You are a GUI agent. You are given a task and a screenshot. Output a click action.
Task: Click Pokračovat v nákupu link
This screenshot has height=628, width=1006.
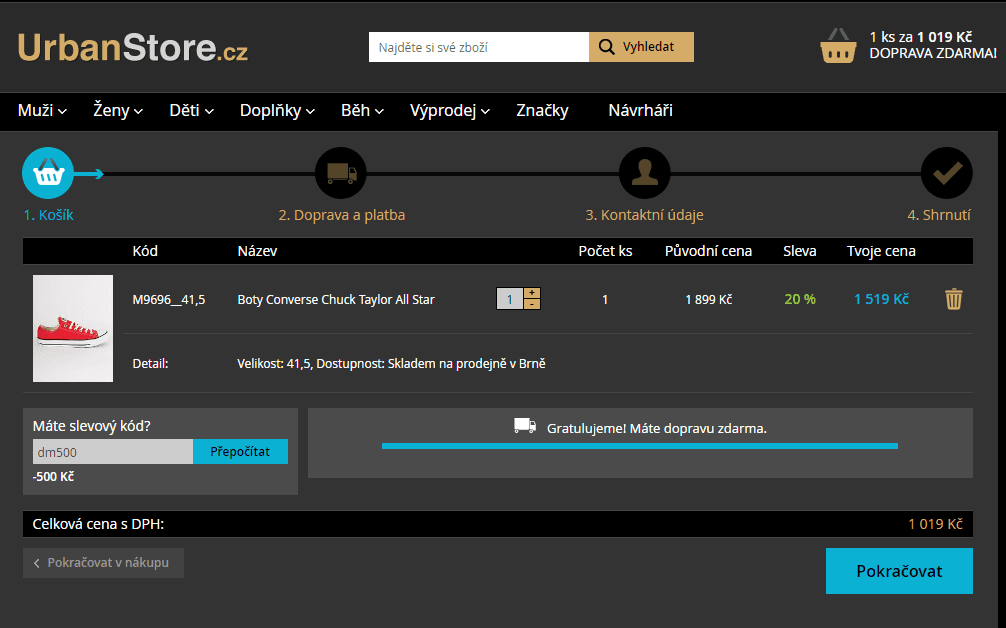(103, 563)
